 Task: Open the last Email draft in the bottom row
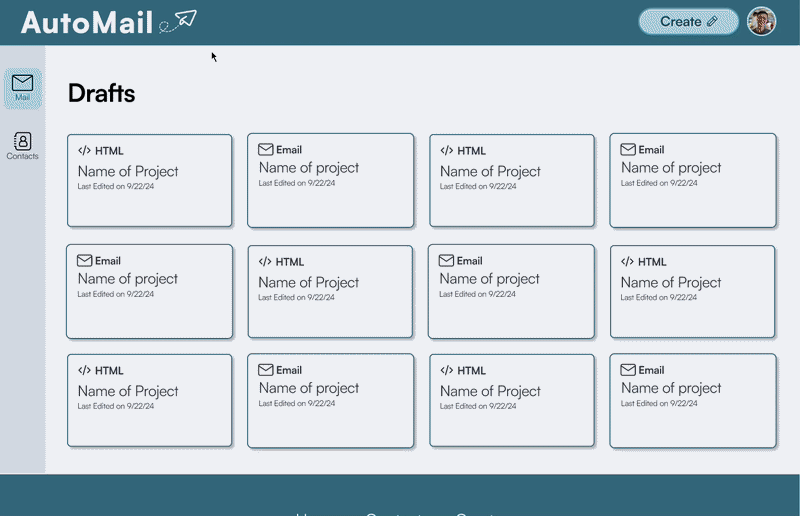point(693,401)
